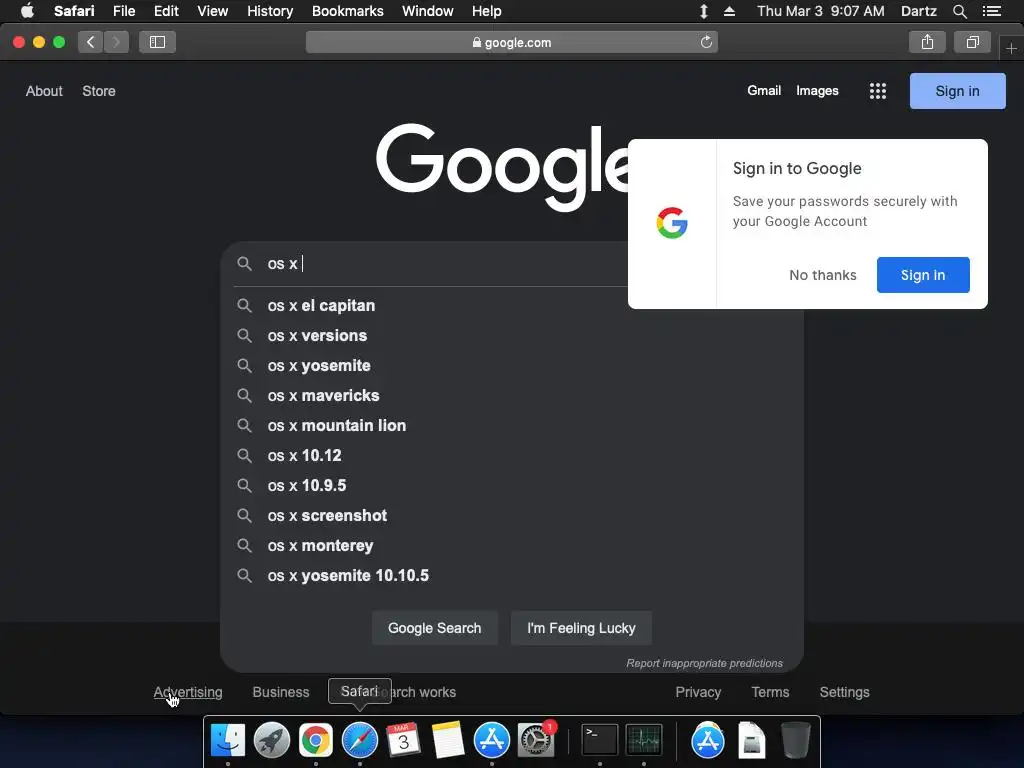
Task: Open Activity Monitor from the Dock
Action: (644, 741)
